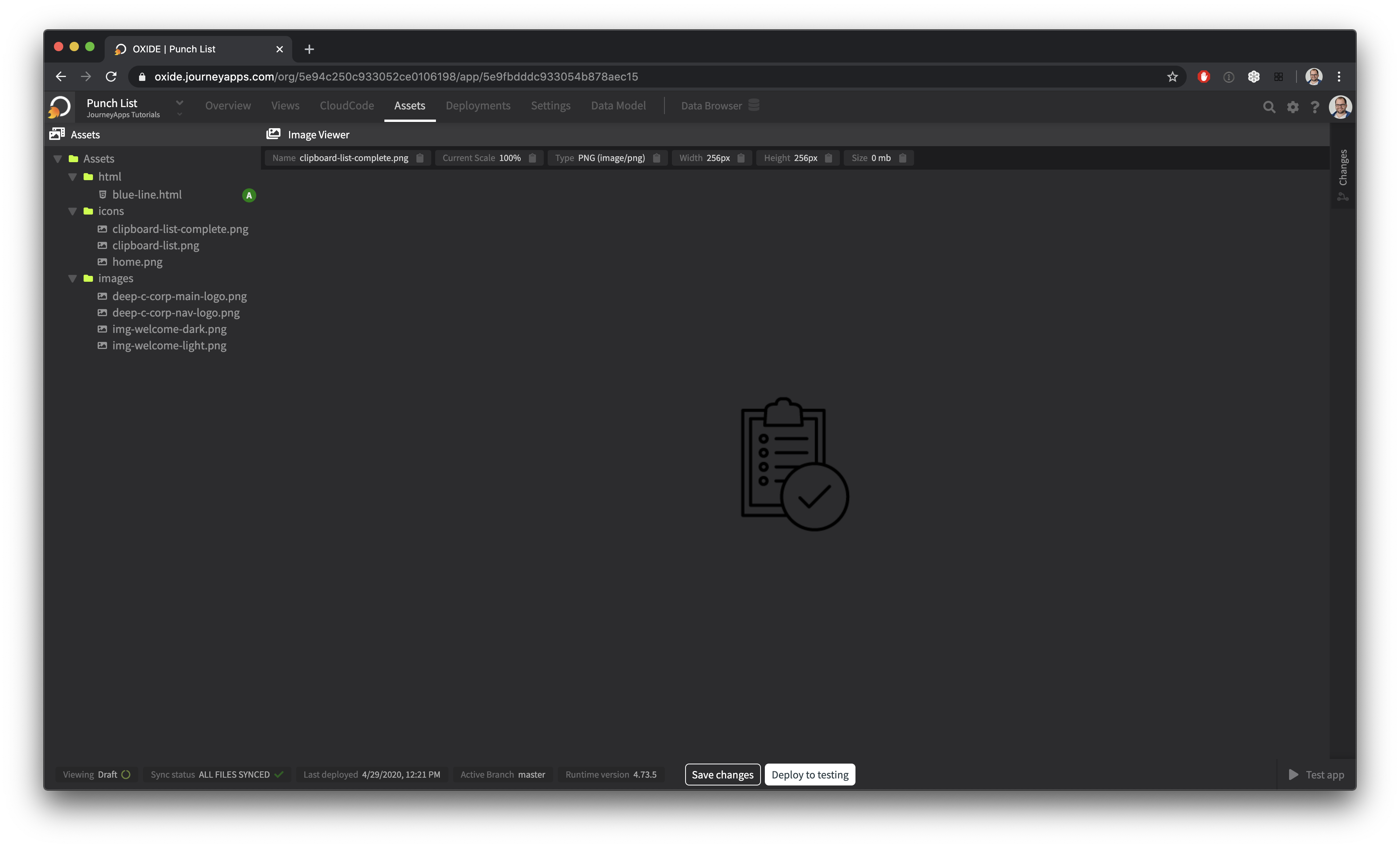Select deep-c-corp-main-logo.png file
The height and width of the screenshot is (848, 1400).
pyautogui.click(x=180, y=296)
